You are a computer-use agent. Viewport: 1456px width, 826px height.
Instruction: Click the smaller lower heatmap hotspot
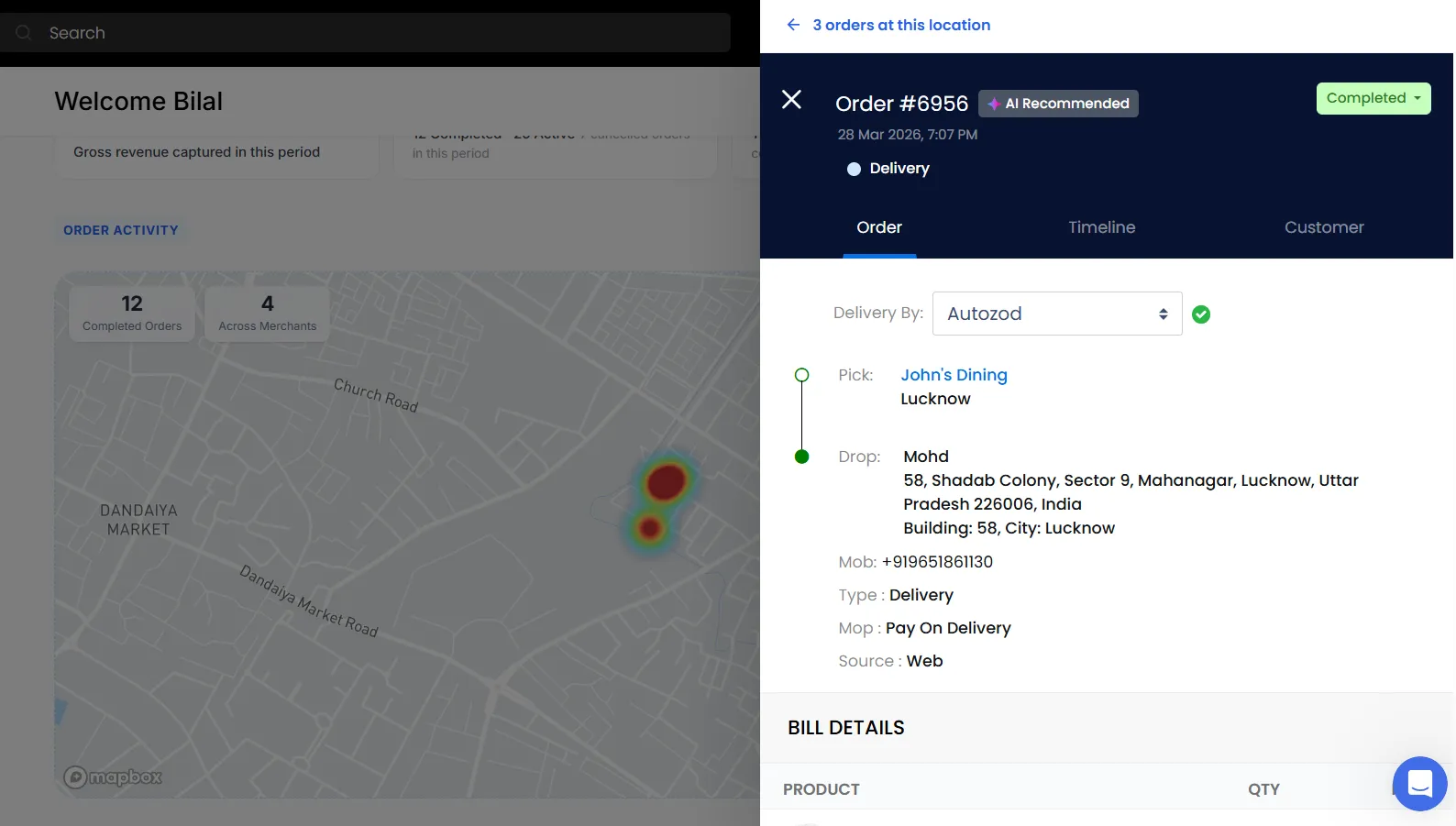[x=650, y=528]
